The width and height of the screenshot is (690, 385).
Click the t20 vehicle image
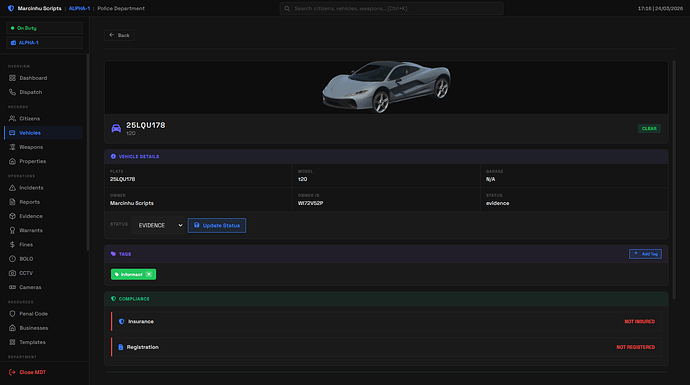point(386,86)
